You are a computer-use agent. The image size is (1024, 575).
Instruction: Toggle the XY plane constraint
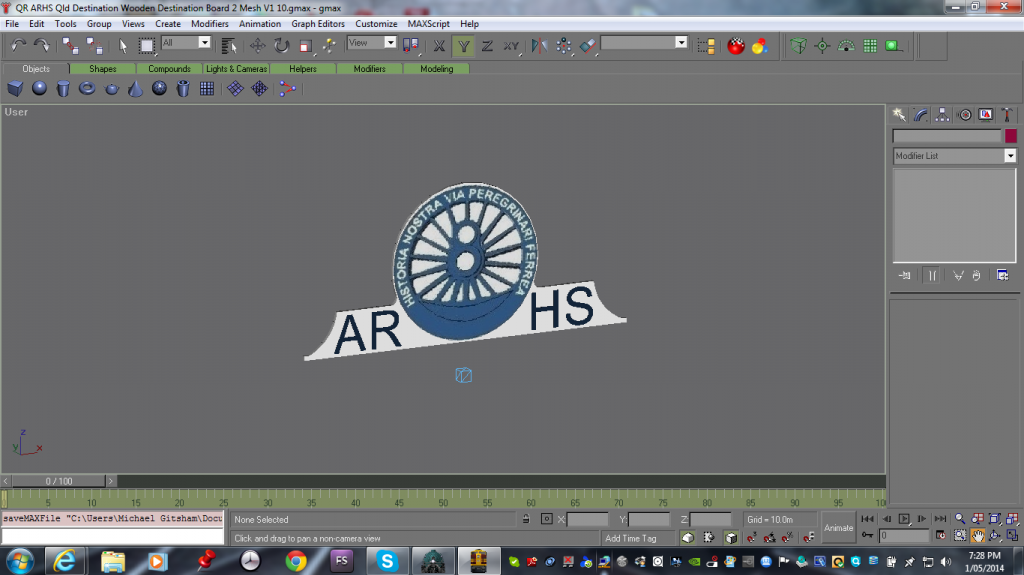tap(511, 46)
